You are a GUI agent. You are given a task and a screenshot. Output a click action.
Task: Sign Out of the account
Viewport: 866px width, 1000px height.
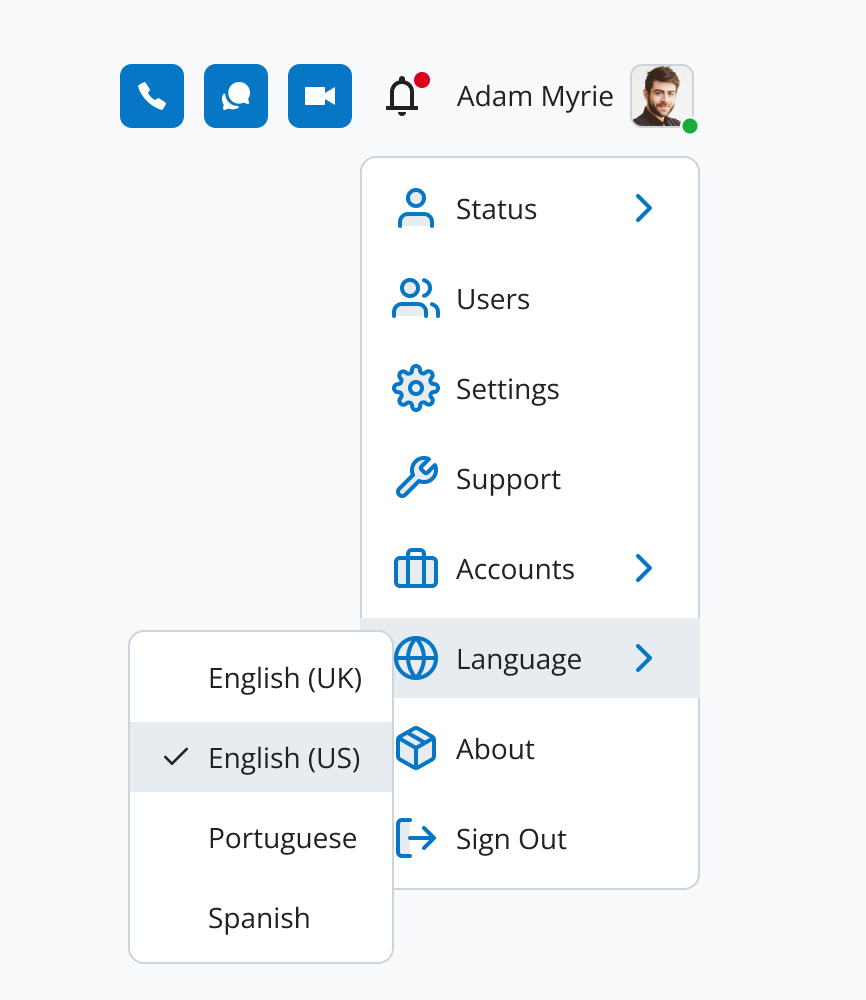click(x=511, y=839)
